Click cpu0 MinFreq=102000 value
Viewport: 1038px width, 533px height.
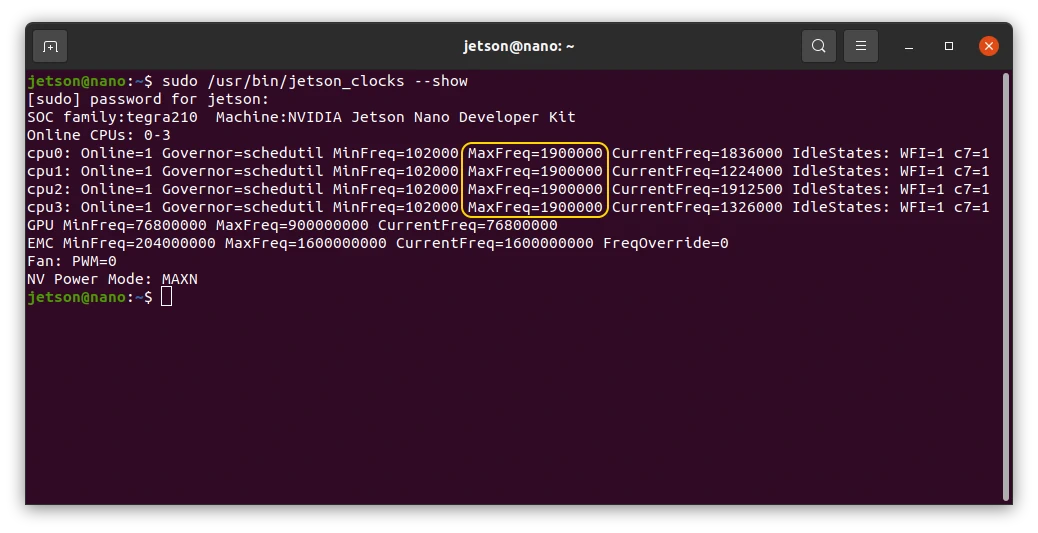click(x=396, y=153)
